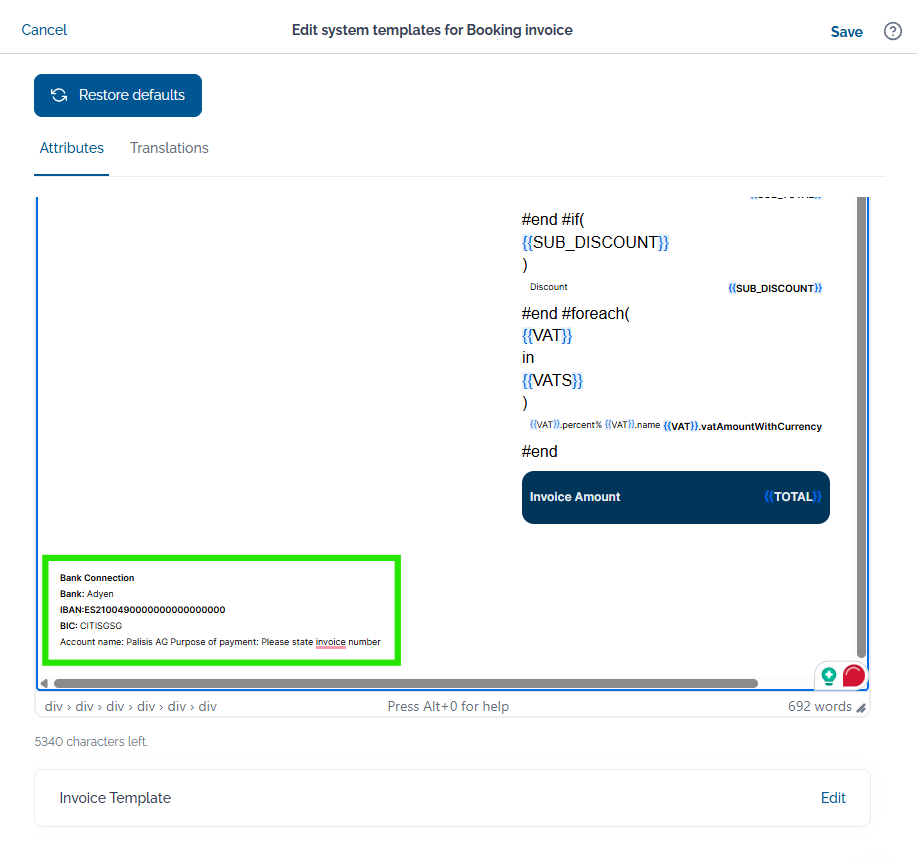Click the div breadcrumb path

(x=130, y=706)
